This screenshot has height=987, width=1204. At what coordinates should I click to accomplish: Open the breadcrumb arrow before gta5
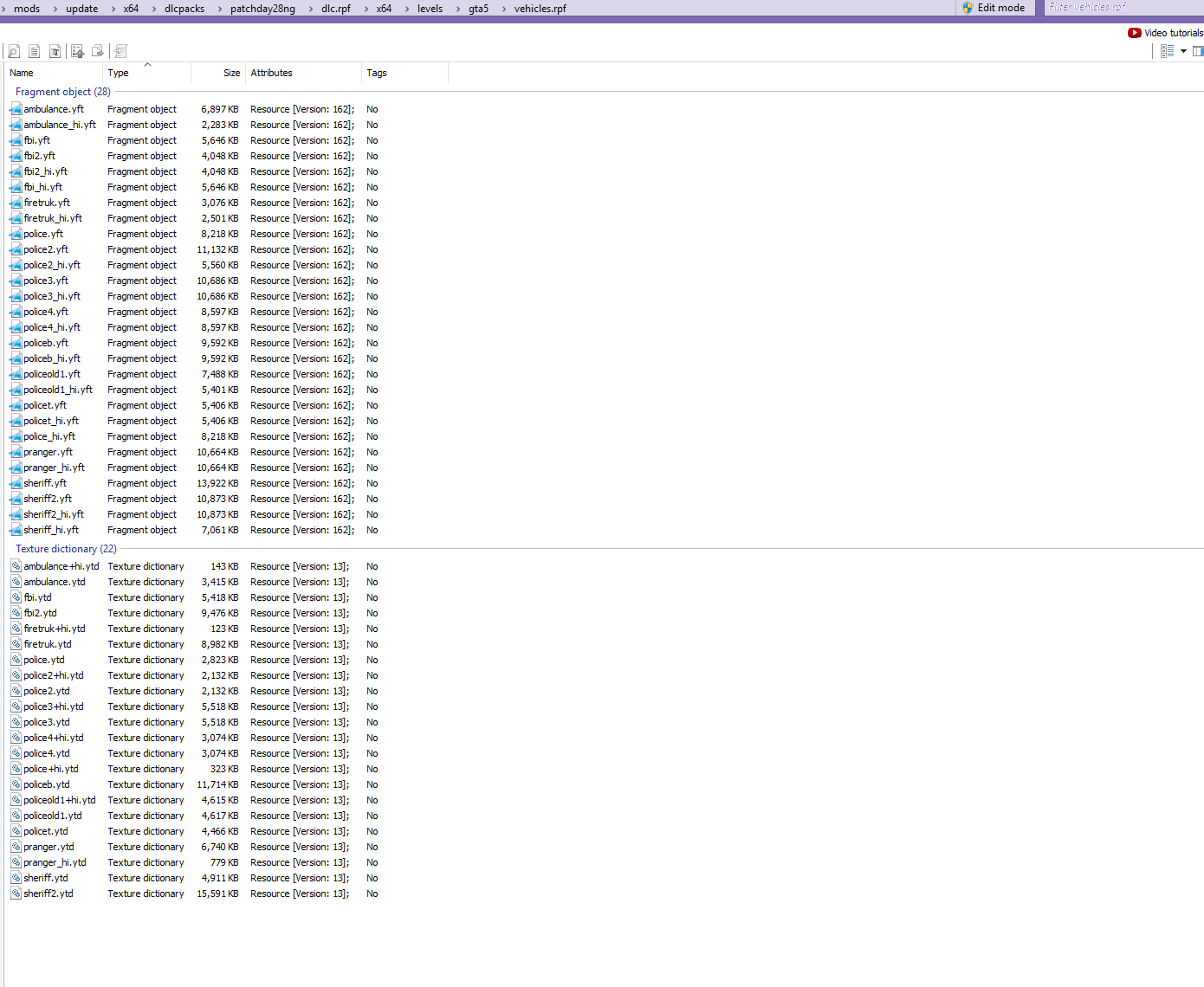[458, 9]
